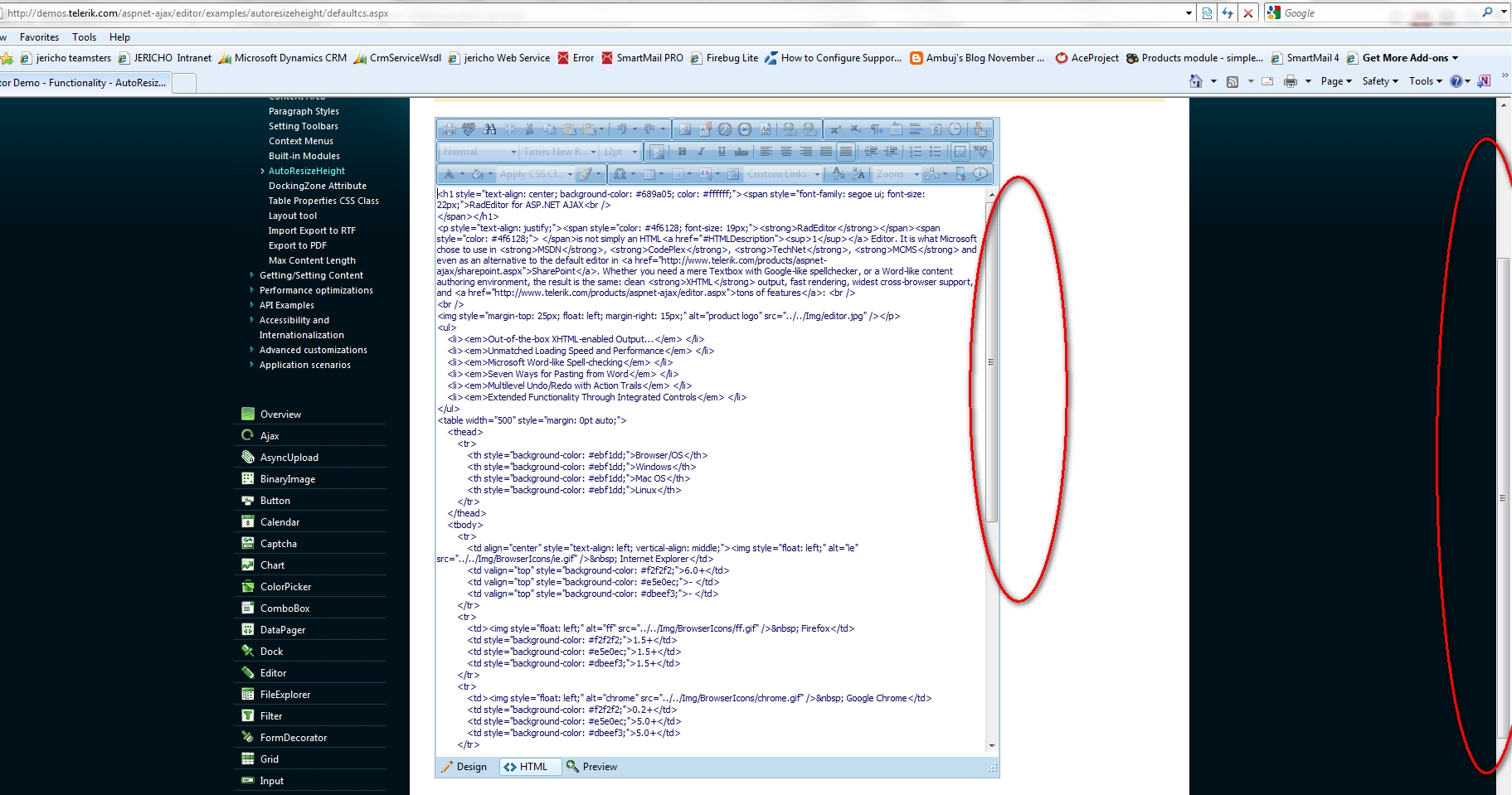This screenshot has height=795, width=1512.
Task: Click the browser Home icon
Action: coord(1196,81)
